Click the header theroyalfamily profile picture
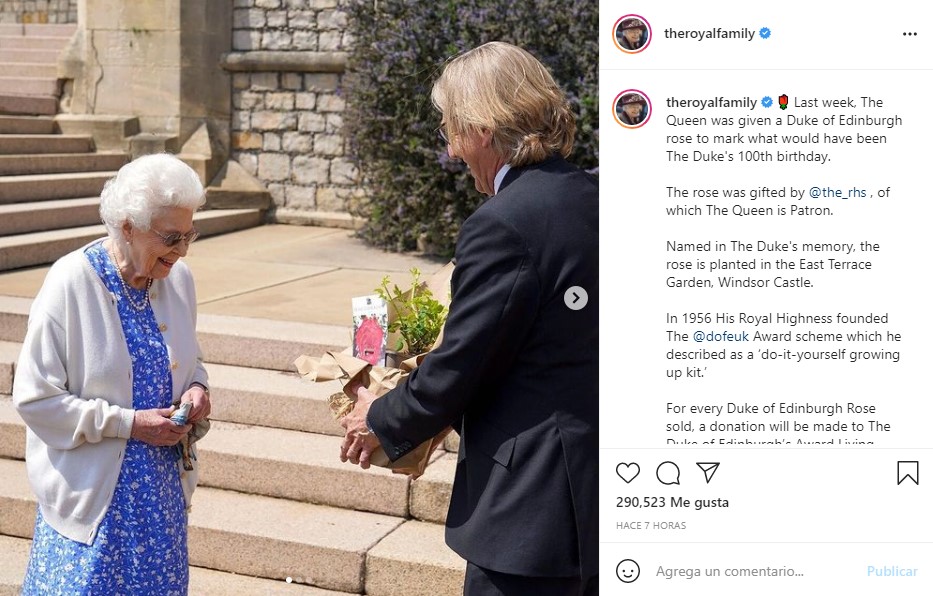 pyautogui.click(x=632, y=34)
